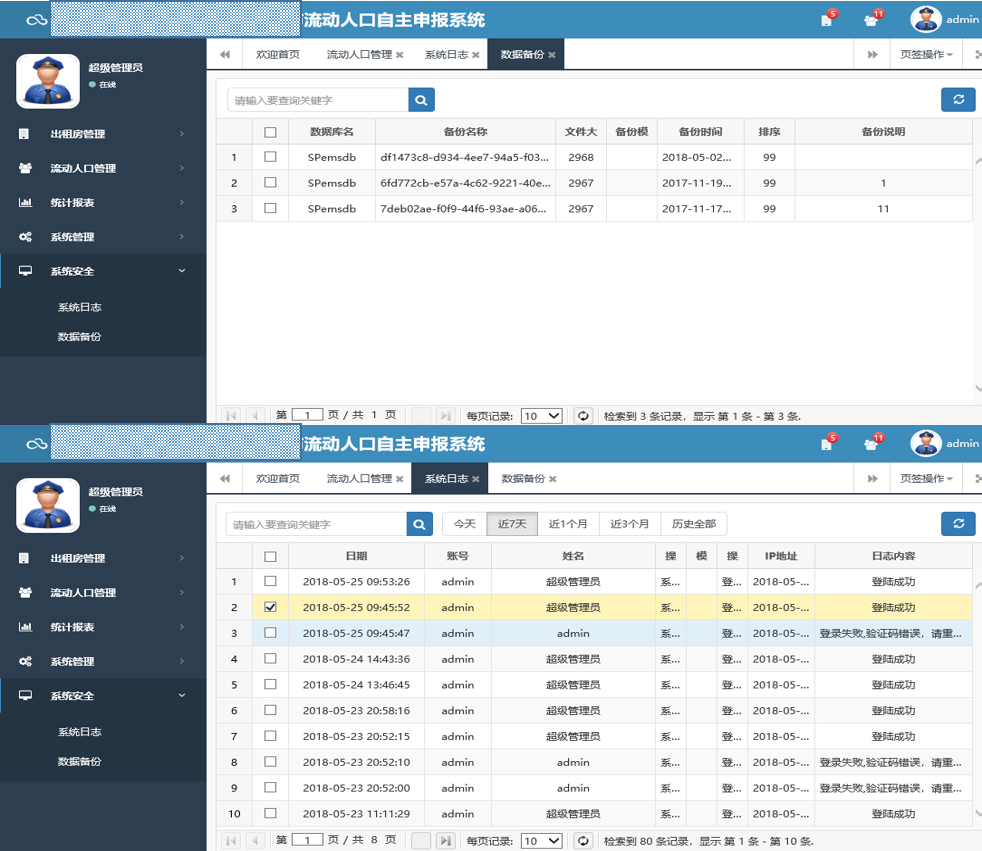
Task: Close the highlighted 数据备份 tab via its x
Action: [552, 55]
